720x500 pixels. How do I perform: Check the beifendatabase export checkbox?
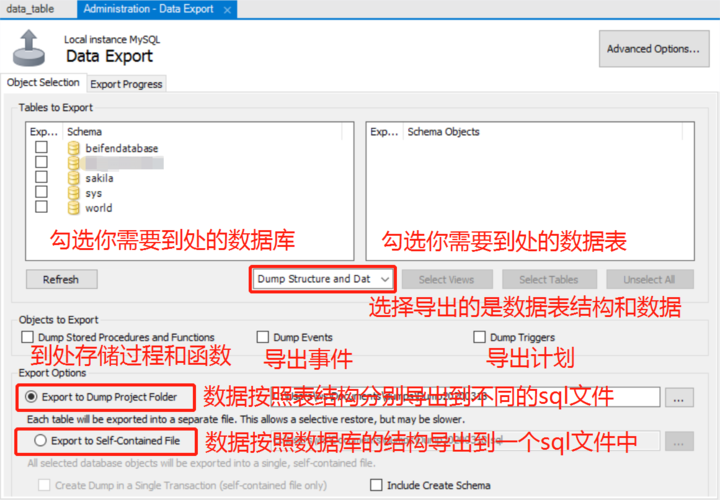click(x=41, y=147)
